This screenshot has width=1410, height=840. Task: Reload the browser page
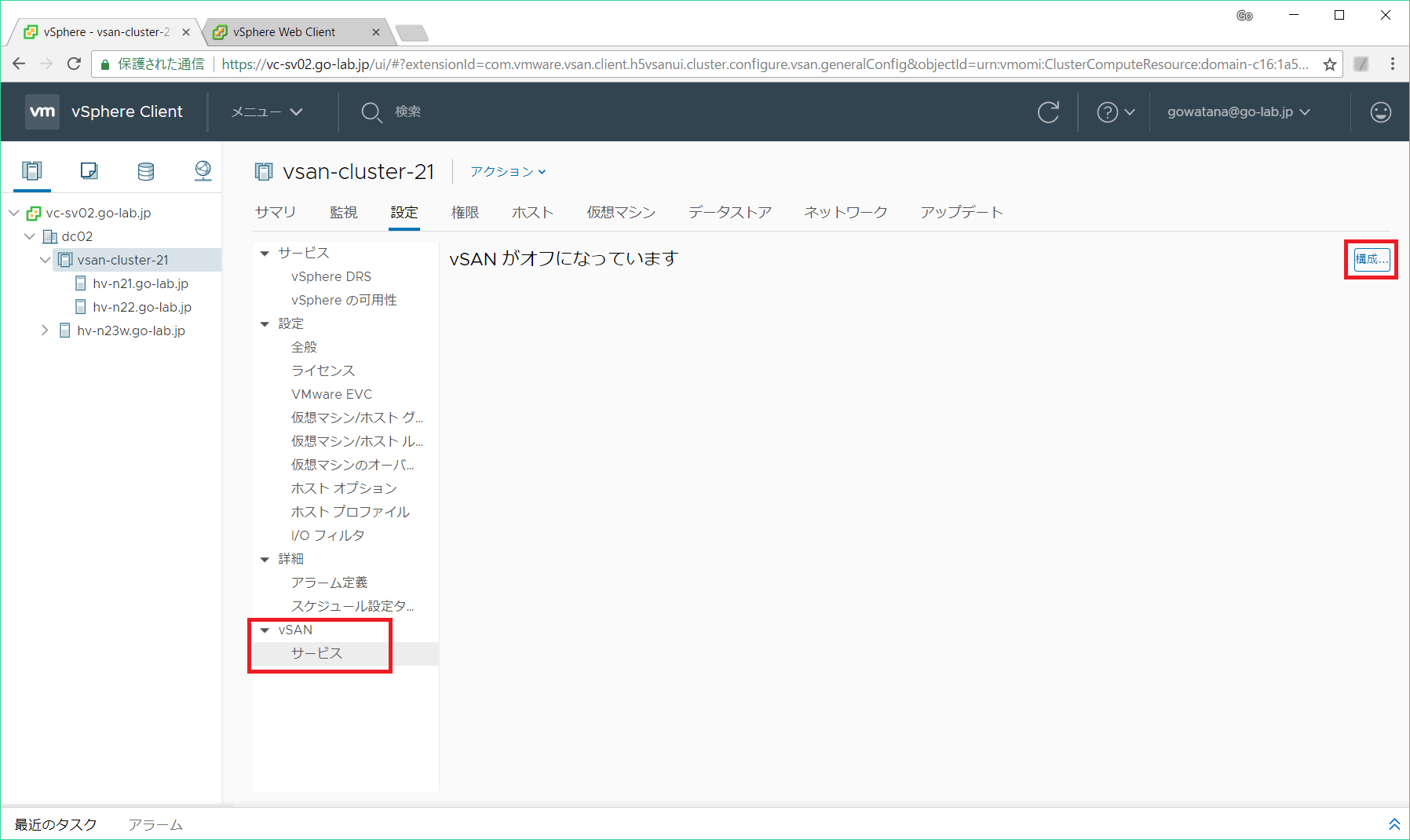pos(74,64)
